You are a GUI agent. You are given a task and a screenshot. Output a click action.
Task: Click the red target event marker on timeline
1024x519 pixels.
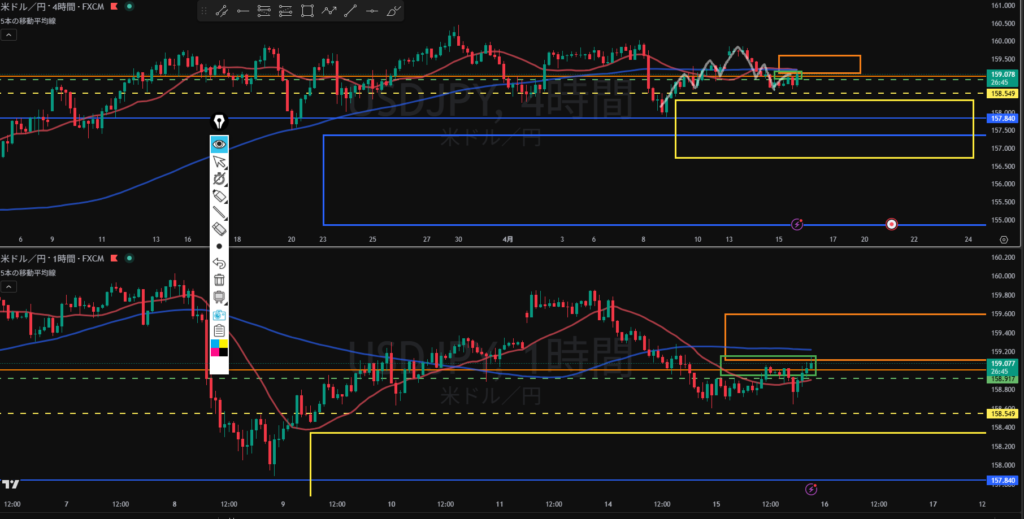click(892, 225)
